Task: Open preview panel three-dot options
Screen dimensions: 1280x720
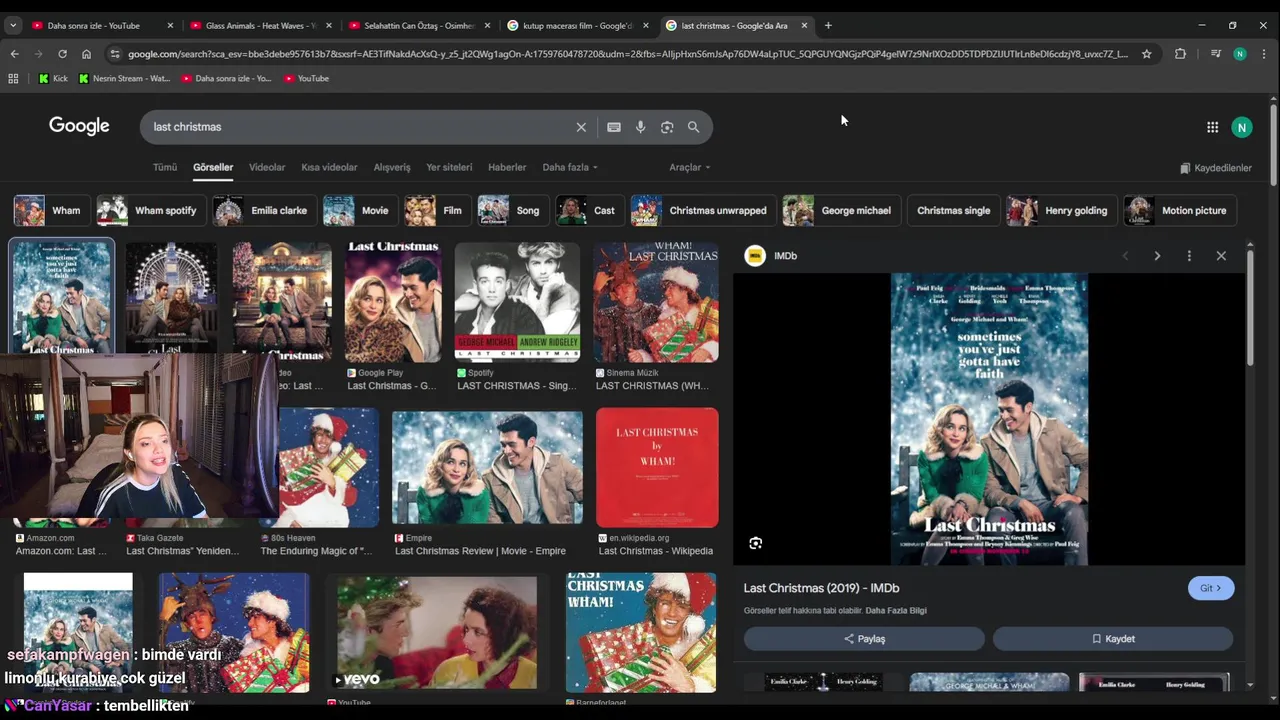Action: (x=1189, y=256)
